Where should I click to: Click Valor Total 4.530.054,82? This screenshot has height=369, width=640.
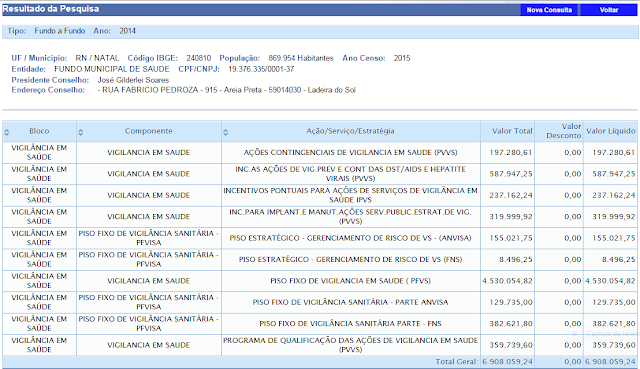[507, 281]
